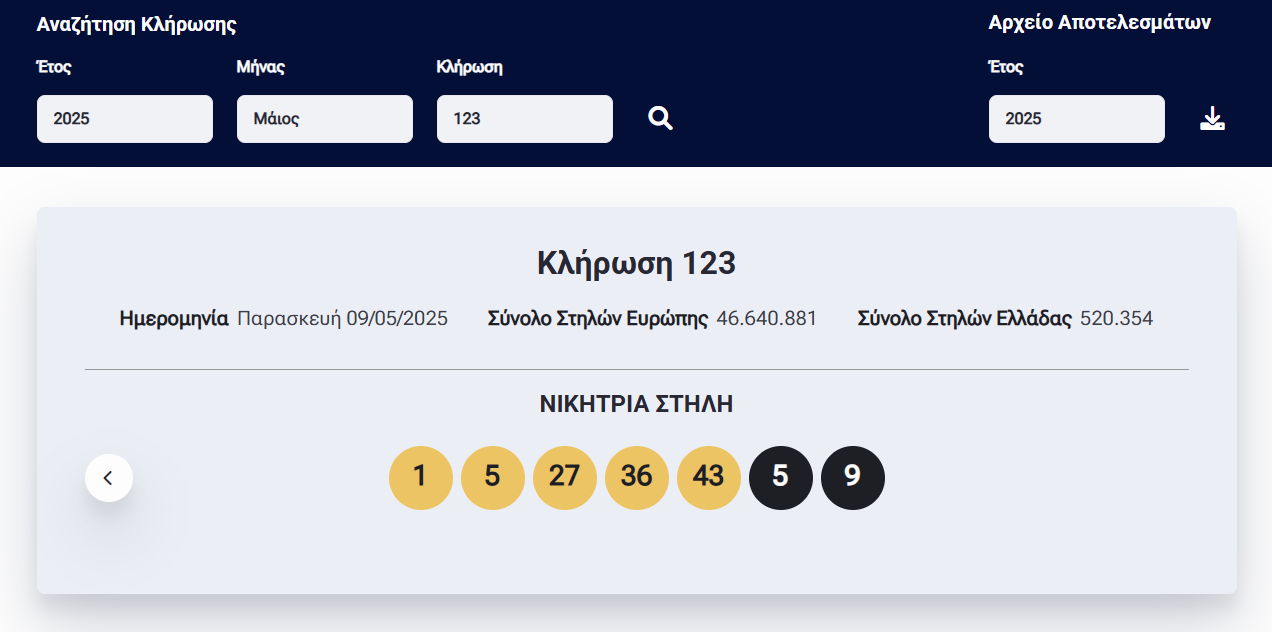This screenshot has height=632, width=1272.
Task: Click the Αναζήτηση Κλήρωσης heading
Action: [137, 26]
